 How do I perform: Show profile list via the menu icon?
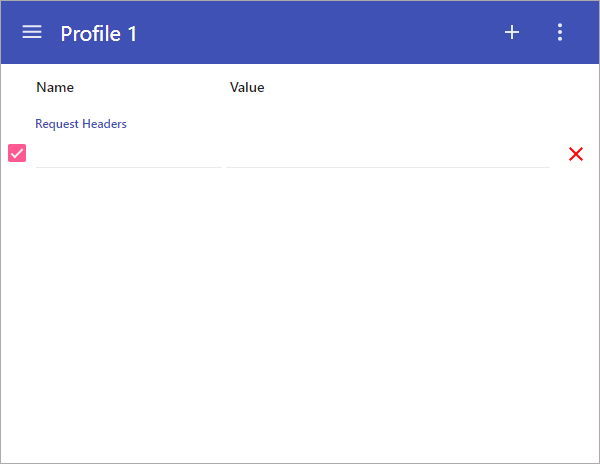[32, 32]
